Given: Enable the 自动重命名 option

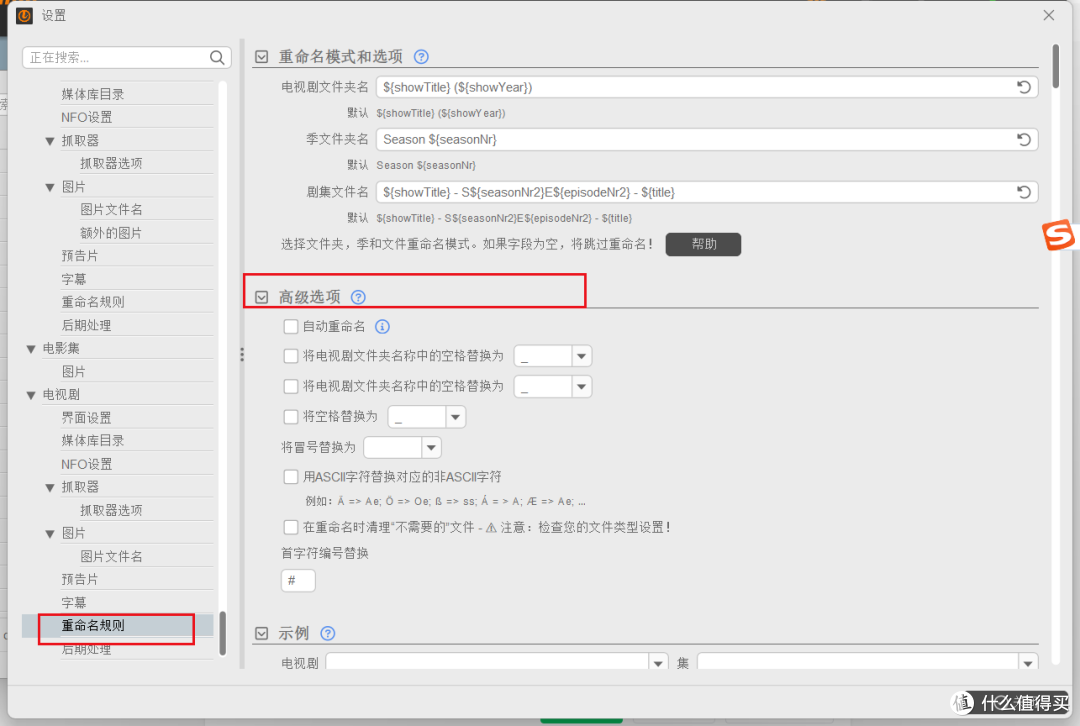Looking at the screenshot, I should pyautogui.click(x=291, y=326).
